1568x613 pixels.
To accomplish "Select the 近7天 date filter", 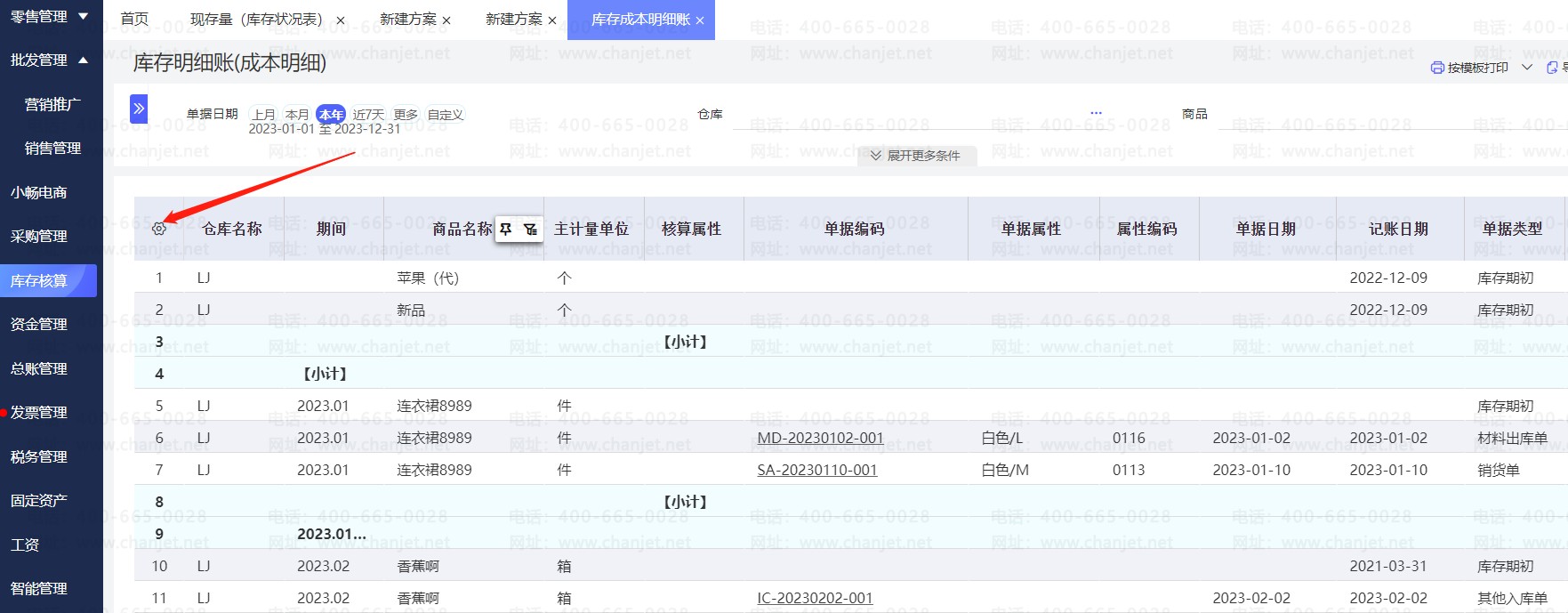I will coord(368,114).
